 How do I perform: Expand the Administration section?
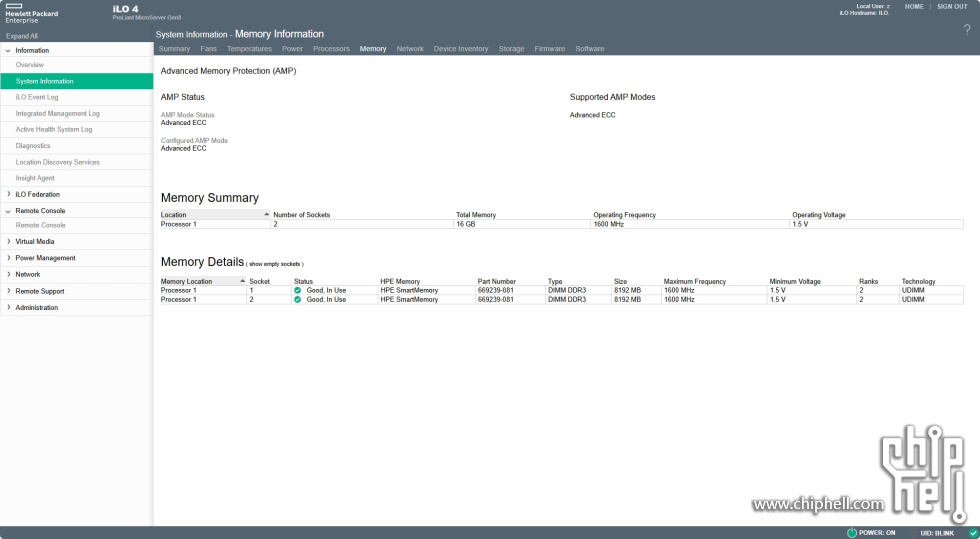click(x=8, y=307)
